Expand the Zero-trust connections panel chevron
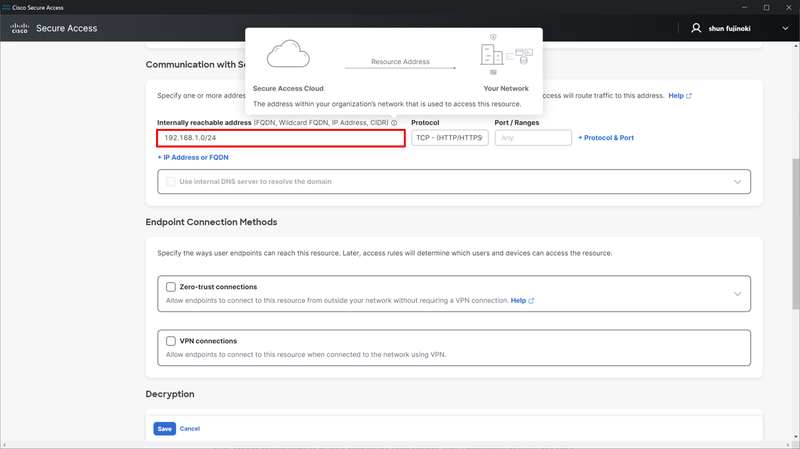This screenshot has width=800, height=449. (737, 294)
